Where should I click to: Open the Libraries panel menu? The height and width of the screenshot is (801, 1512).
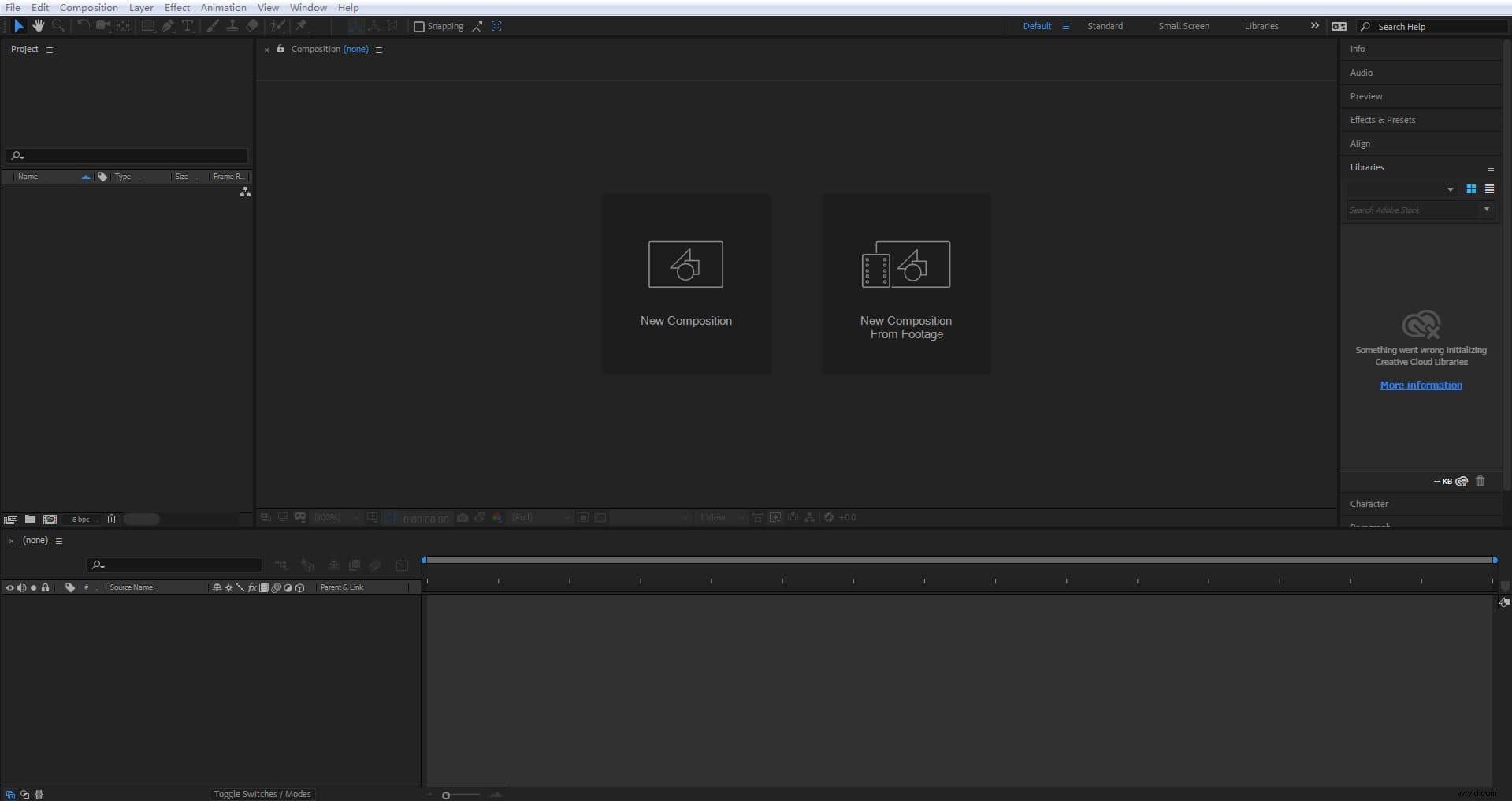point(1490,168)
